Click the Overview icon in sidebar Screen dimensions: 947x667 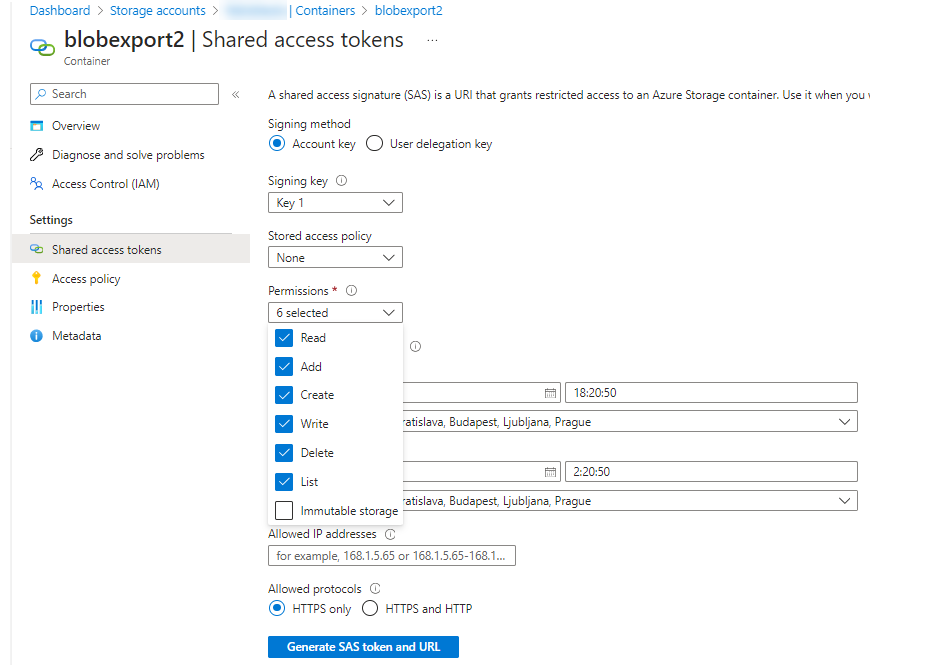point(37,126)
